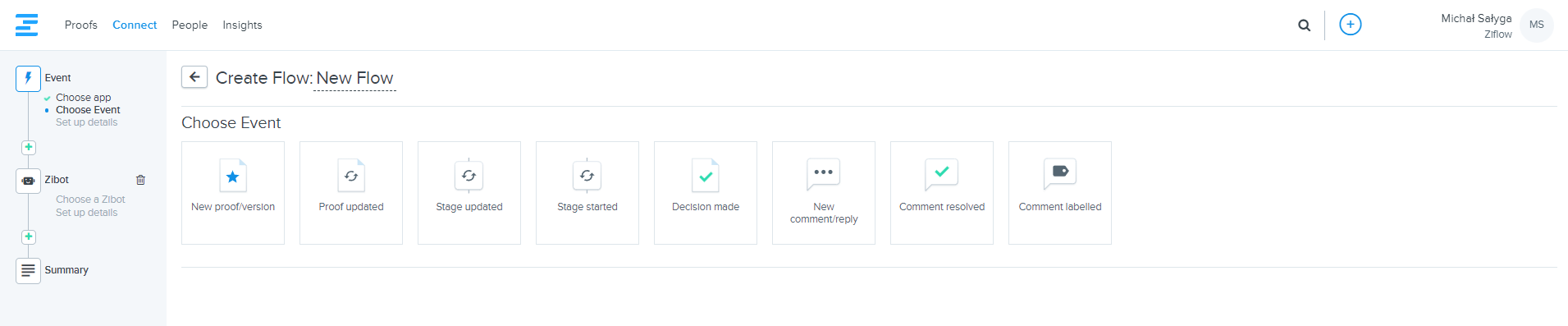The height and width of the screenshot is (326, 1568).
Task: Edit the New Flow name field
Action: (354, 78)
